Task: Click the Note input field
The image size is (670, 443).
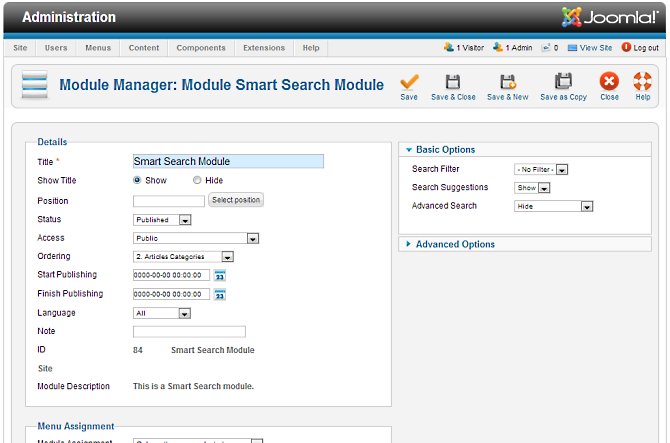Action: (x=189, y=332)
